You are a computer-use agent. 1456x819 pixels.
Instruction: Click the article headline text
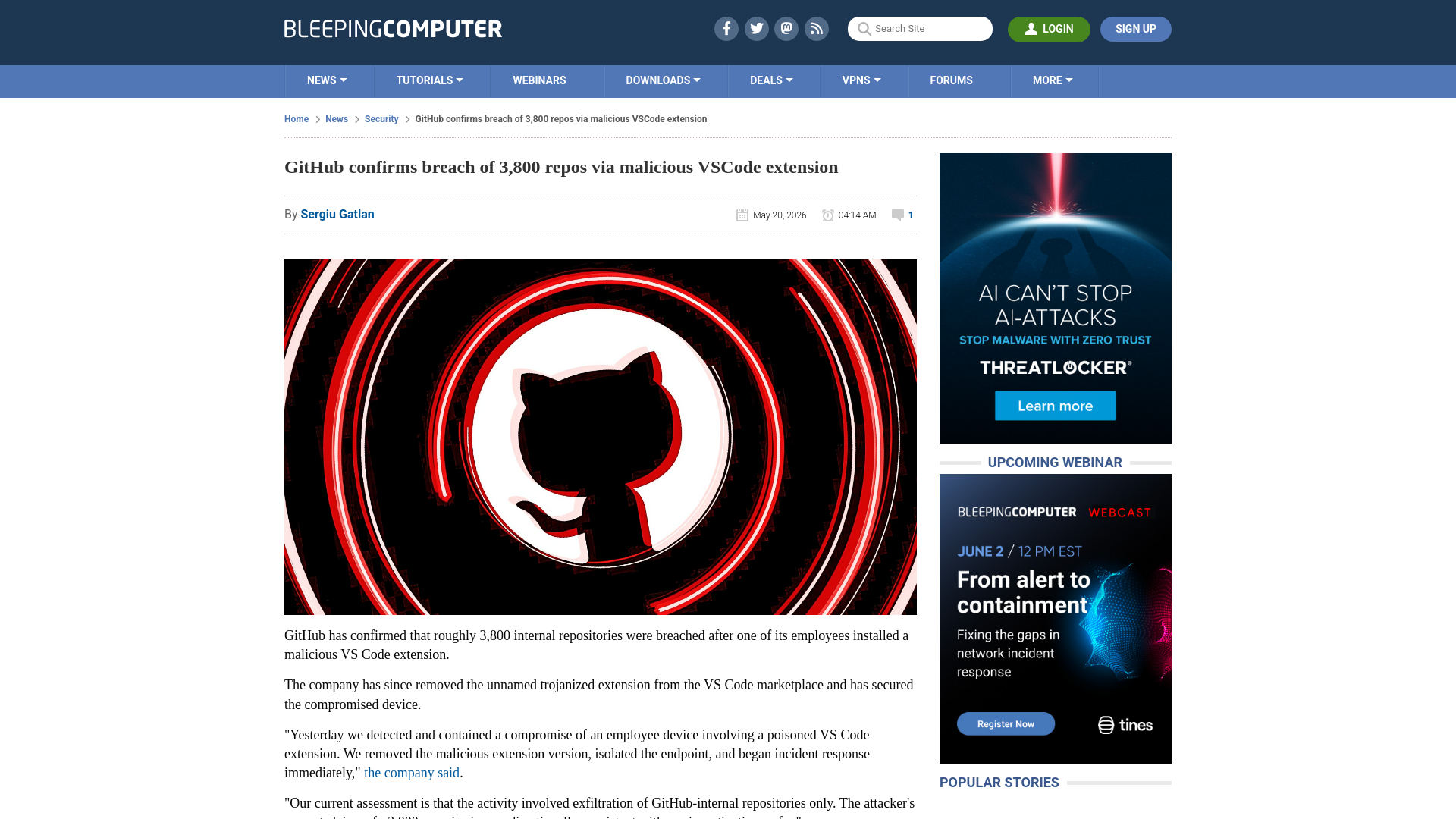click(x=561, y=167)
